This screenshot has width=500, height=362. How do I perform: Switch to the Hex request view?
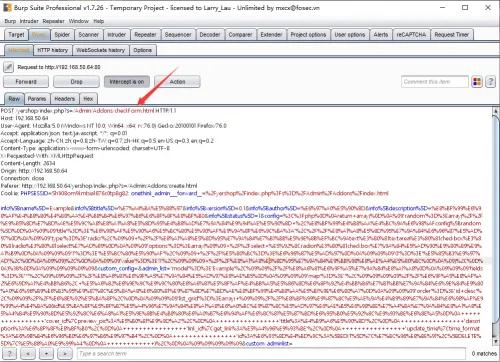pyautogui.click(x=88, y=99)
